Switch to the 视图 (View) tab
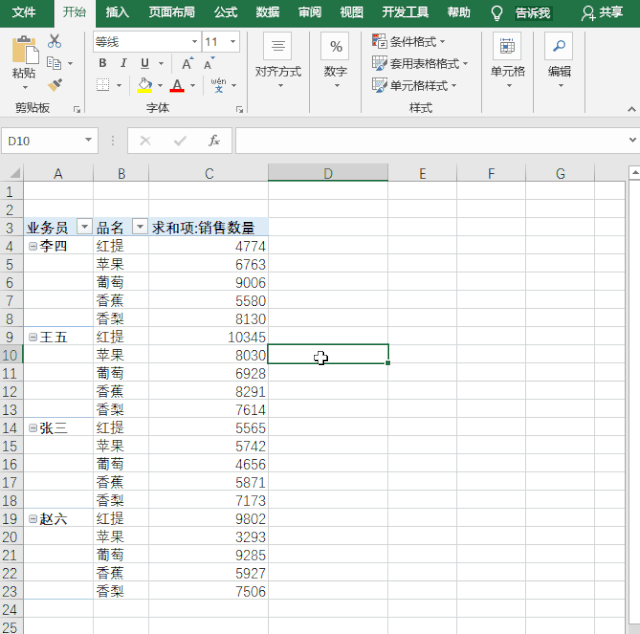This screenshot has height=634, width=640. click(351, 13)
